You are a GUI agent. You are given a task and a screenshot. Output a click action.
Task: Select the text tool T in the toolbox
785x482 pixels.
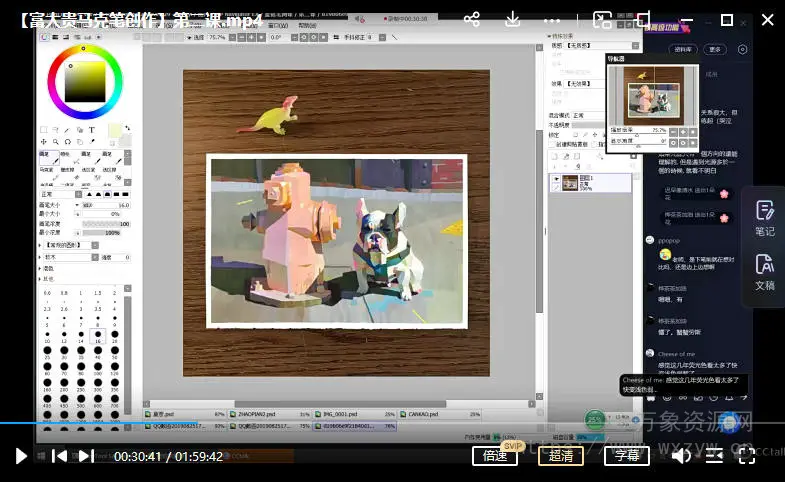pos(92,130)
